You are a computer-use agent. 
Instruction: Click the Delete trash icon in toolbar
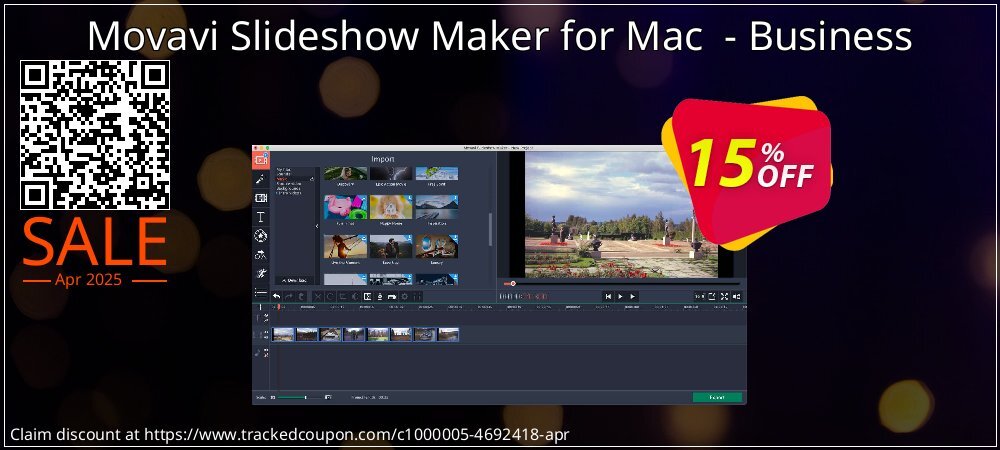(x=301, y=296)
